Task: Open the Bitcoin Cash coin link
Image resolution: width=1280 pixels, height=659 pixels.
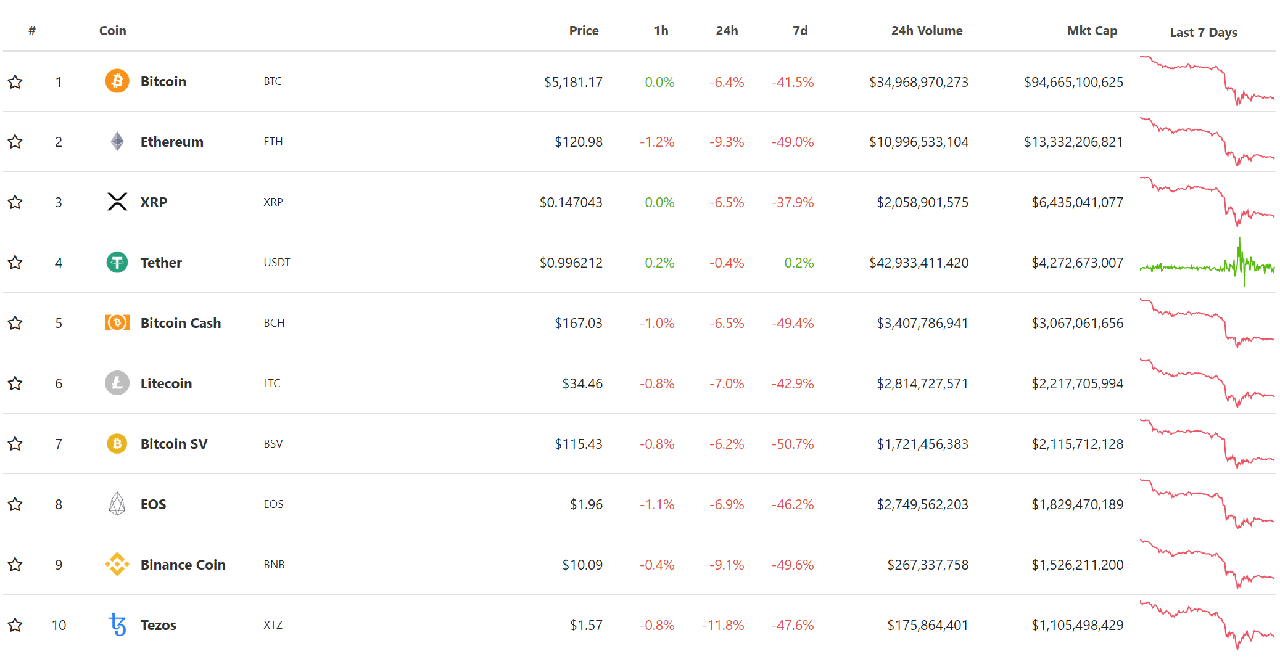Action: click(x=181, y=323)
